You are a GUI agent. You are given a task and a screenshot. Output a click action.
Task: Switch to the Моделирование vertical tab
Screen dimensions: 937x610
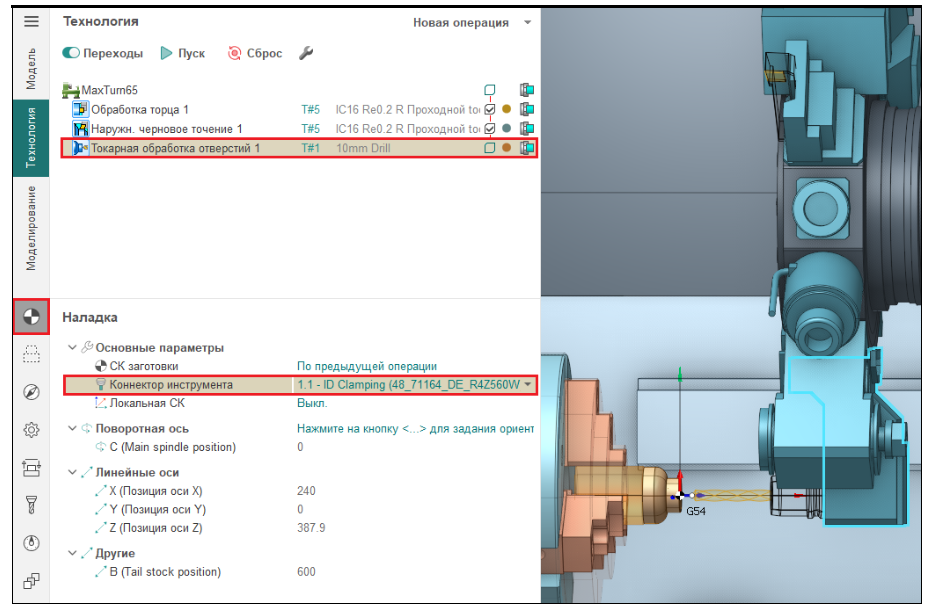coord(31,228)
